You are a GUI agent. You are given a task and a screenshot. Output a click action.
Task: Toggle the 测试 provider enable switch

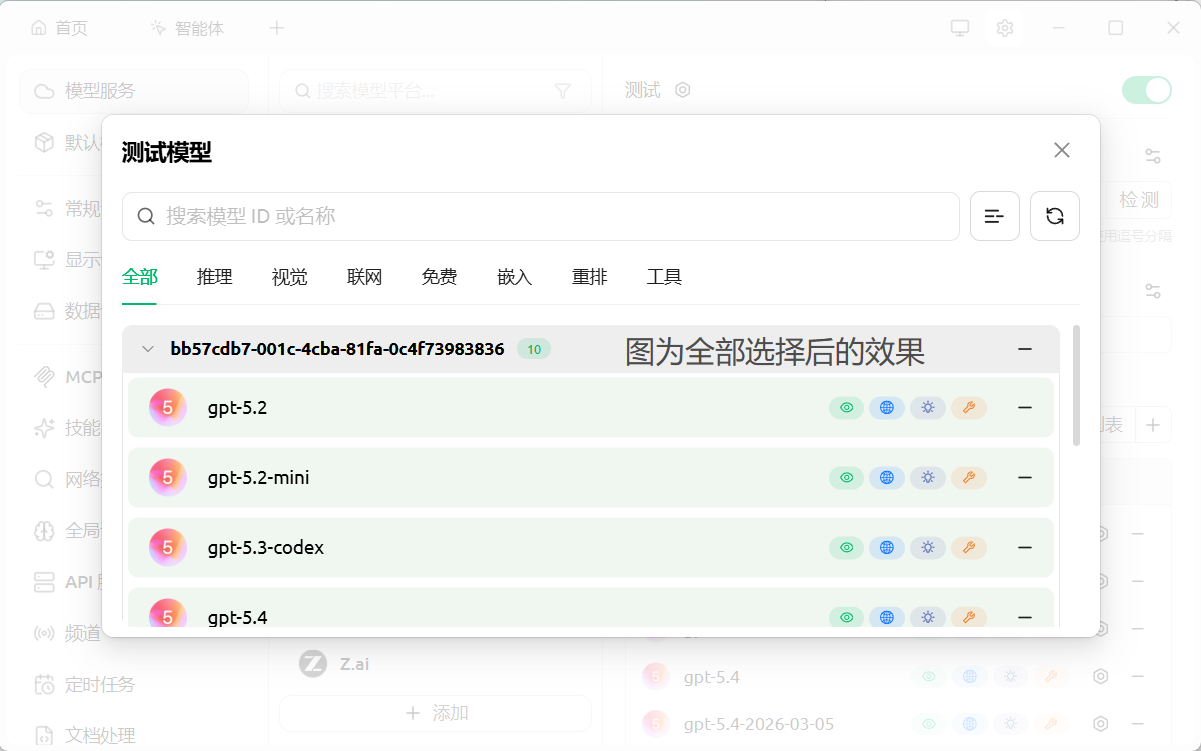(x=1146, y=90)
